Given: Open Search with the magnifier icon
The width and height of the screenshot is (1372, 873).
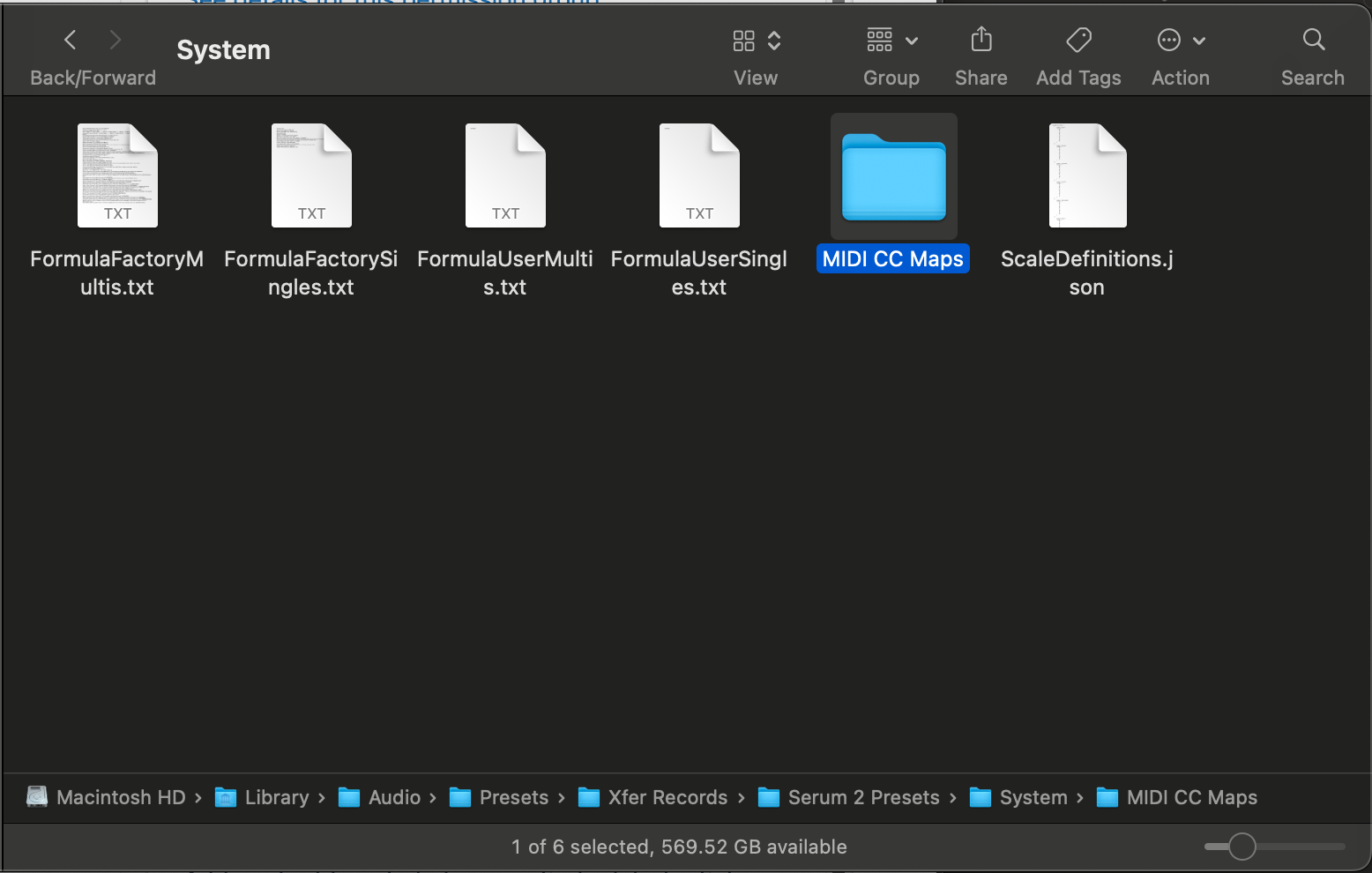Looking at the screenshot, I should click(x=1314, y=40).
